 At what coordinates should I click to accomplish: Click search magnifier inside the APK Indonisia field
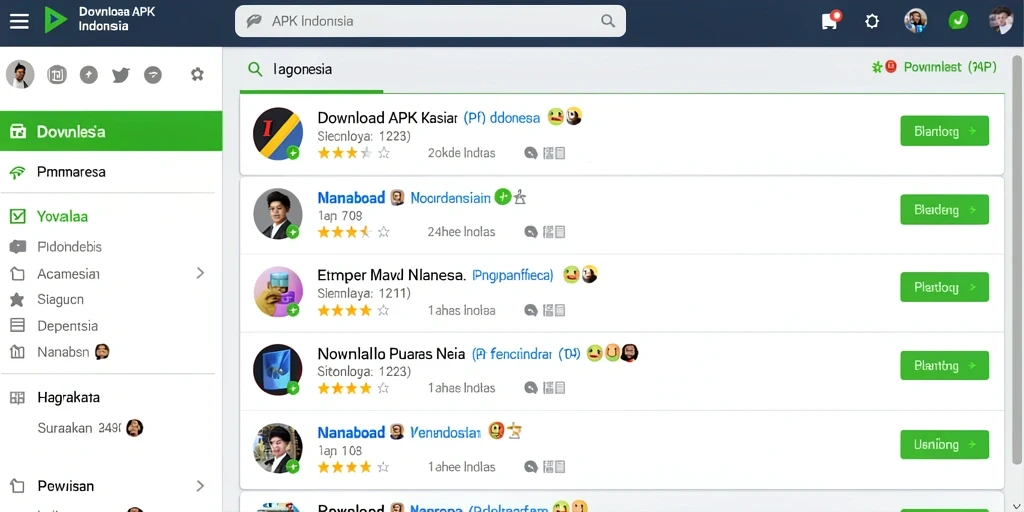point(608,21)
